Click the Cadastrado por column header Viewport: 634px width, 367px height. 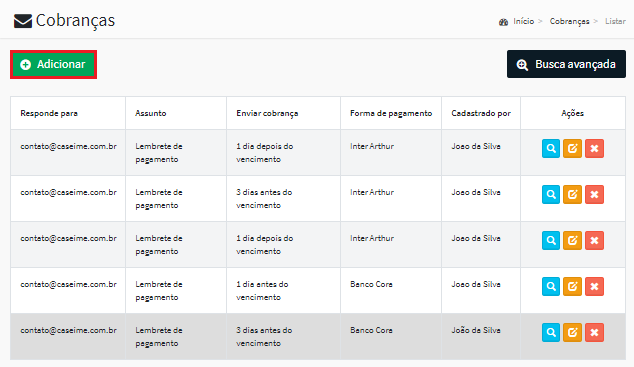481,113
